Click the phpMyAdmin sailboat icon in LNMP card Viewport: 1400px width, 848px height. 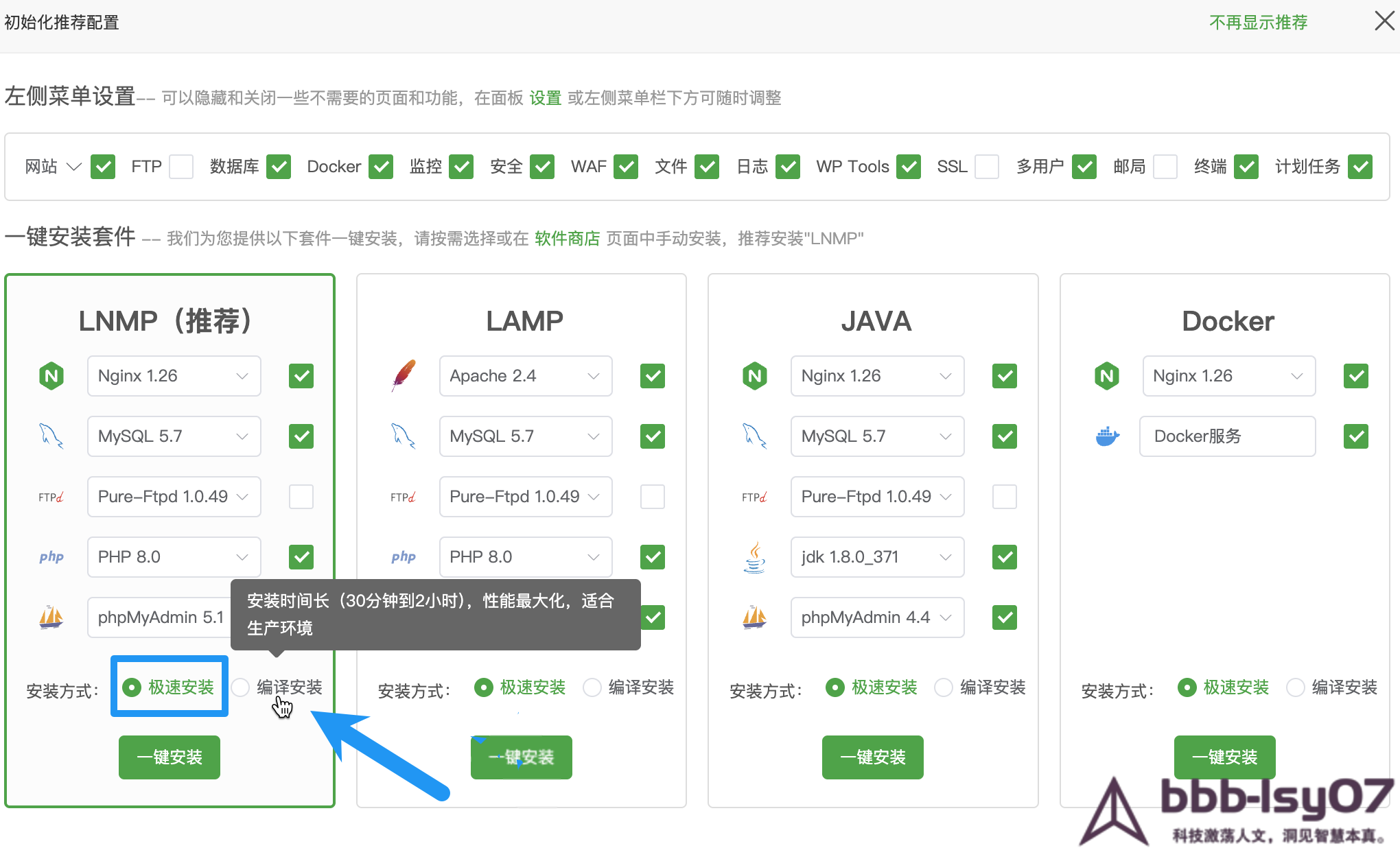(51, 617)
